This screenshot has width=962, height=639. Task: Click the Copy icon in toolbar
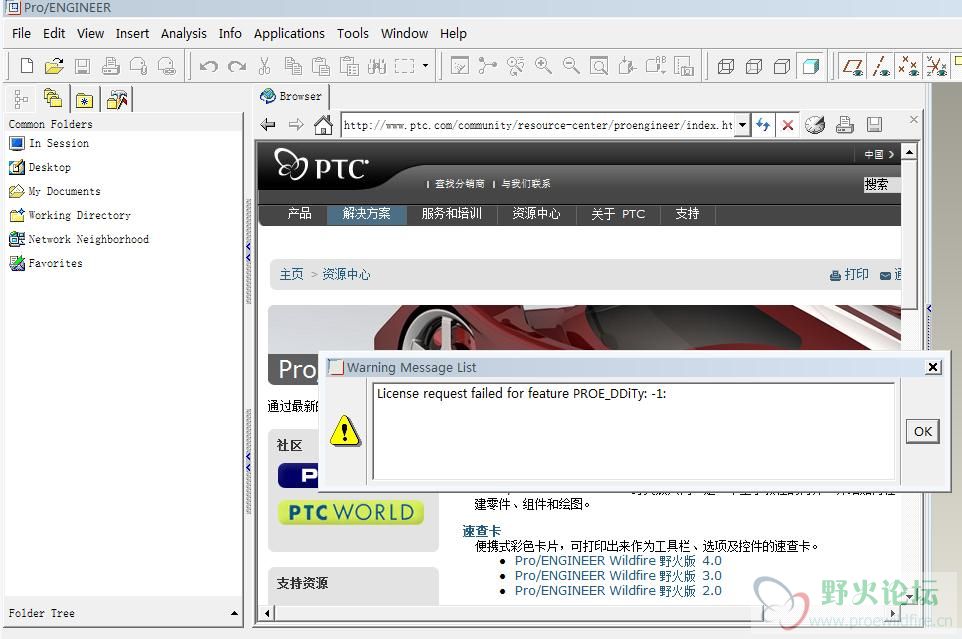(x=293, y=66)
